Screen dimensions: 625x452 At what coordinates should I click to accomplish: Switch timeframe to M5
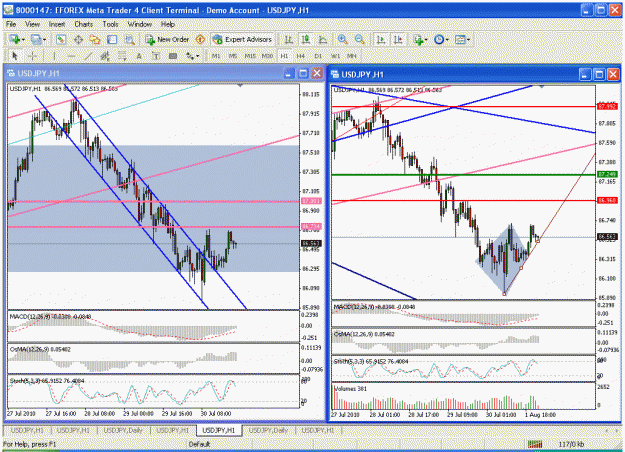pos(233,56)
